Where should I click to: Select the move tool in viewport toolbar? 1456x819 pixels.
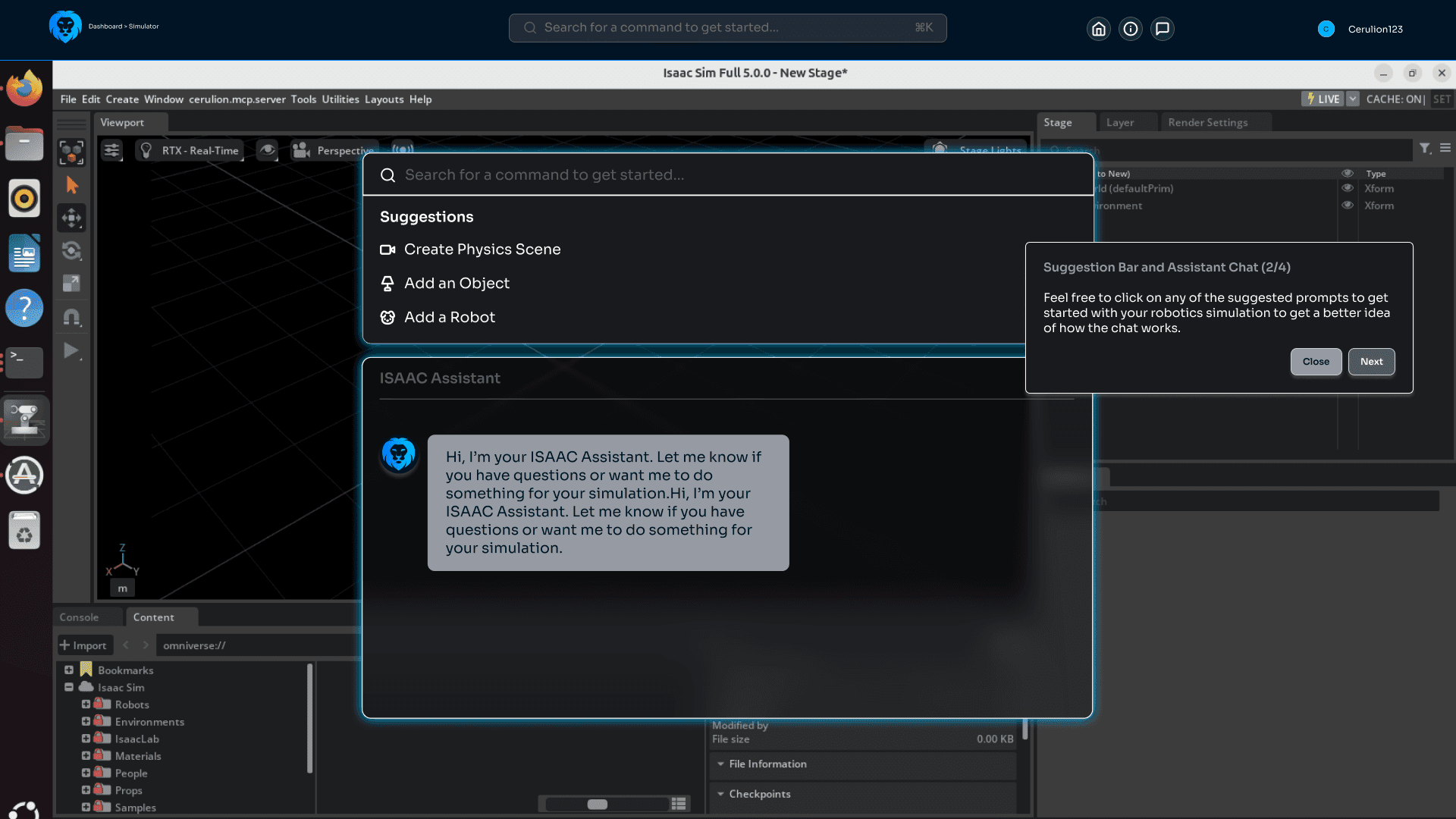click(72, 218)
